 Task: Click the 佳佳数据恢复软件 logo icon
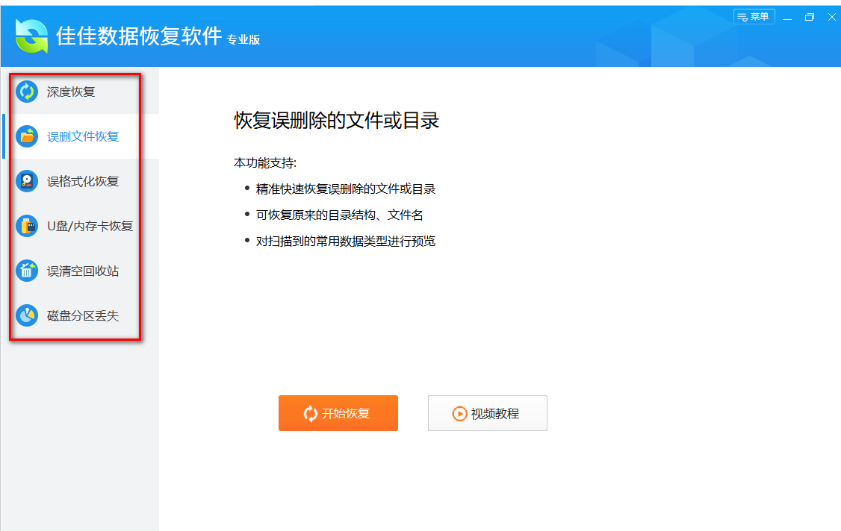pos(32,36)
